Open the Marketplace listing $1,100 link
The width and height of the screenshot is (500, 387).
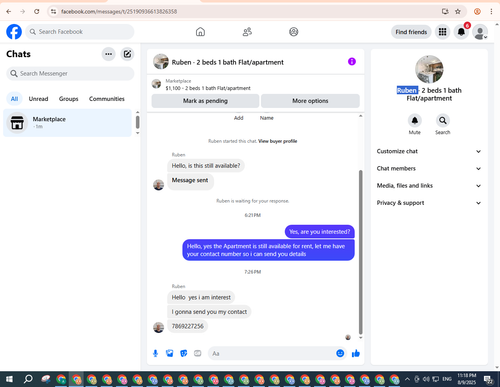pyautogui.click(x=208, y=88)
